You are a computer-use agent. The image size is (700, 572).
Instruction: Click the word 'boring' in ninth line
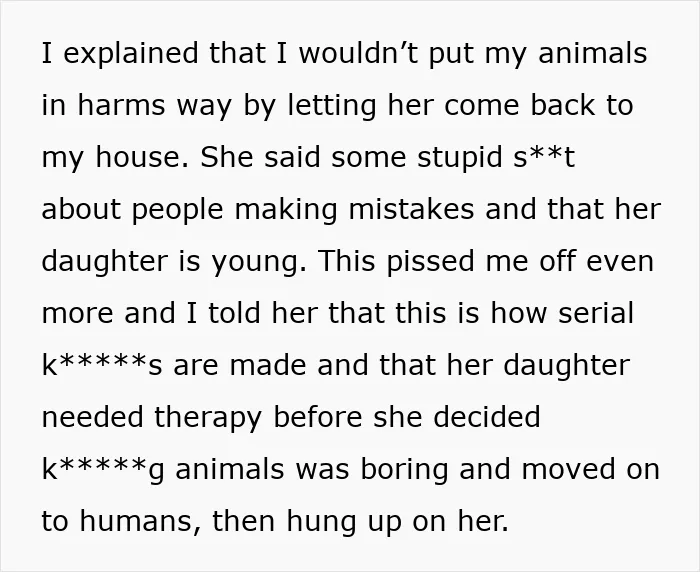point(404,470)
